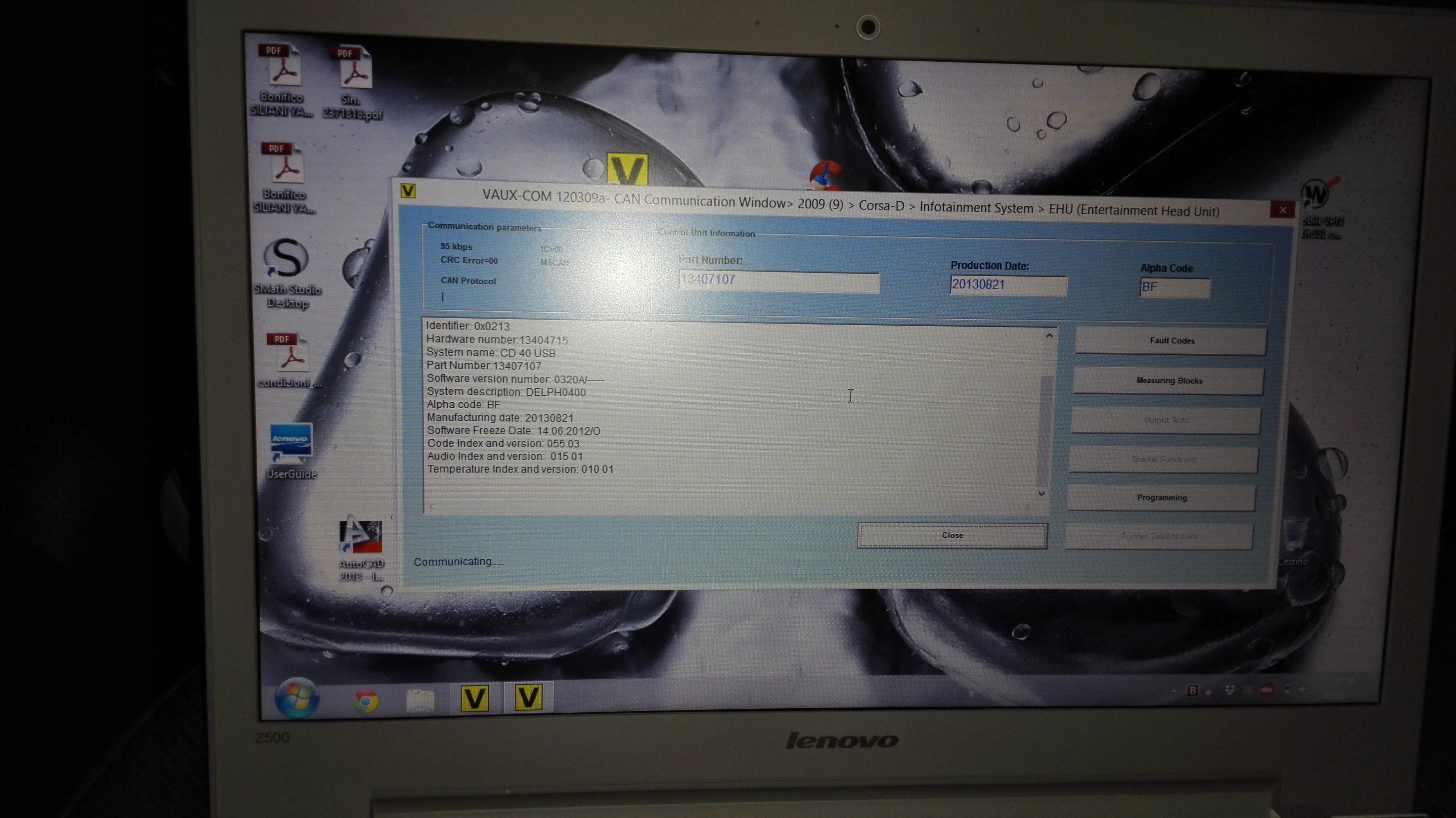Select 'Temperature Index and version: 010 01' line
This screenshot has height=818, width=1456.
click(x=520, y=469)
